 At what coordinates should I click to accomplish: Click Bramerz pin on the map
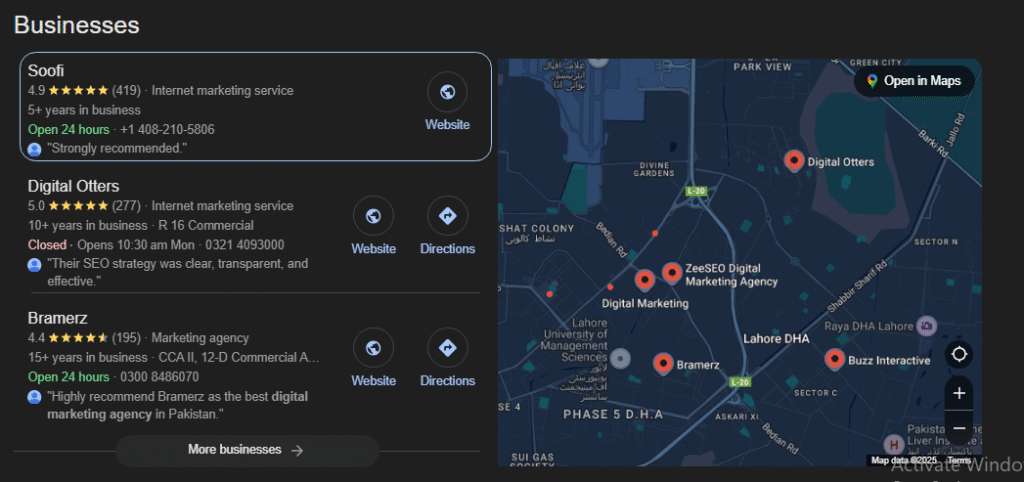pyautogui.click(x=664, y=364)
